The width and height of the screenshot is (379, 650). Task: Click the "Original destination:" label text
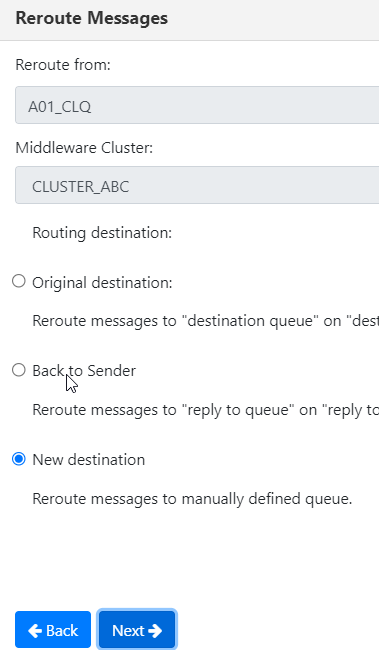(102, 283)
